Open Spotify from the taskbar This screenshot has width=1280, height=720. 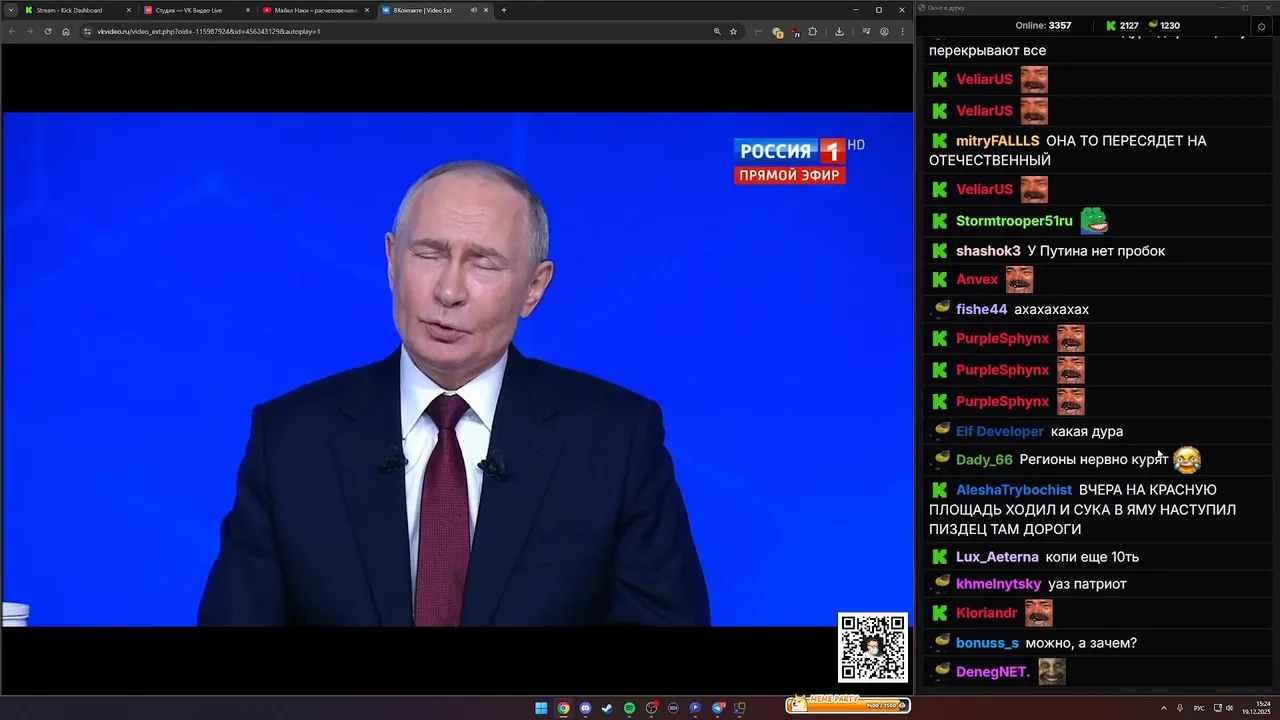[629, 708]
